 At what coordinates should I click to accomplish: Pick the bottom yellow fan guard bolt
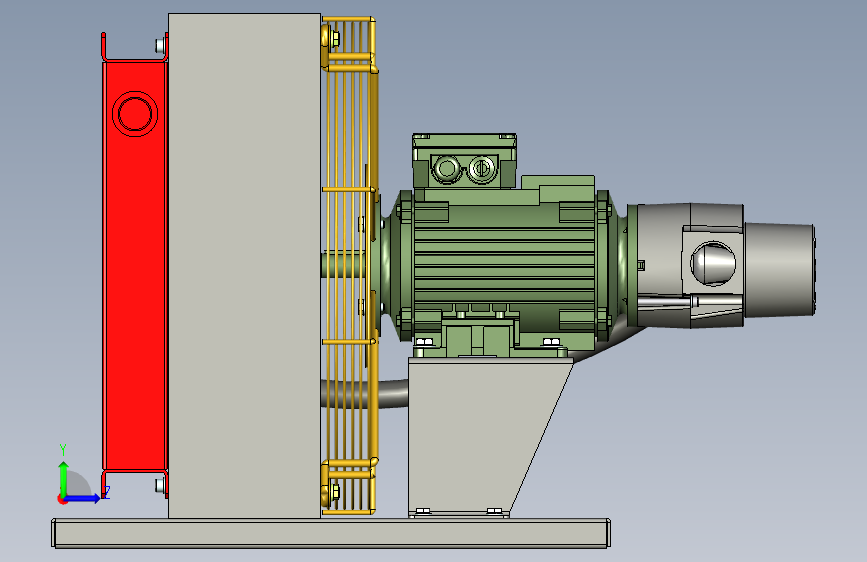click(335, 491)
